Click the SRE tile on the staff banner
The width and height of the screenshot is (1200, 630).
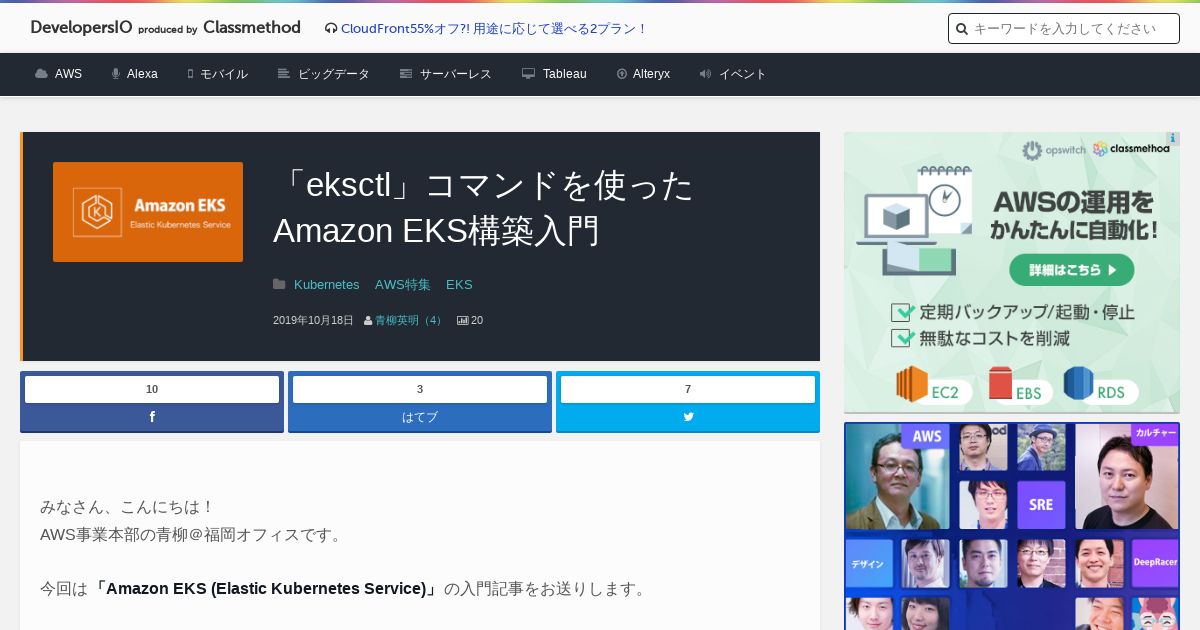[1041, 505]
